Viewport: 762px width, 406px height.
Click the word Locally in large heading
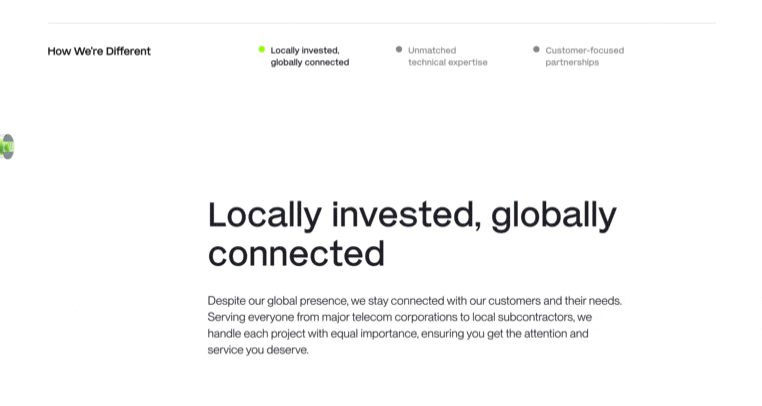pyautogui.click(x=265, y=215)
